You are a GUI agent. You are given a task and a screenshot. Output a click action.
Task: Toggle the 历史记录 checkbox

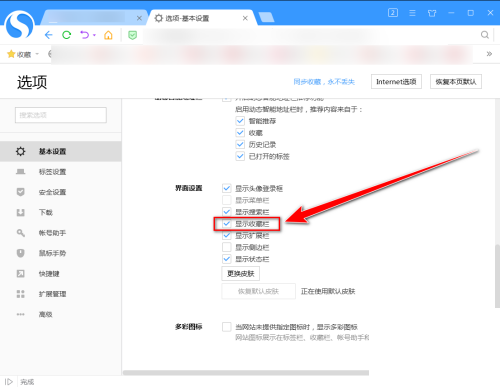240,144
